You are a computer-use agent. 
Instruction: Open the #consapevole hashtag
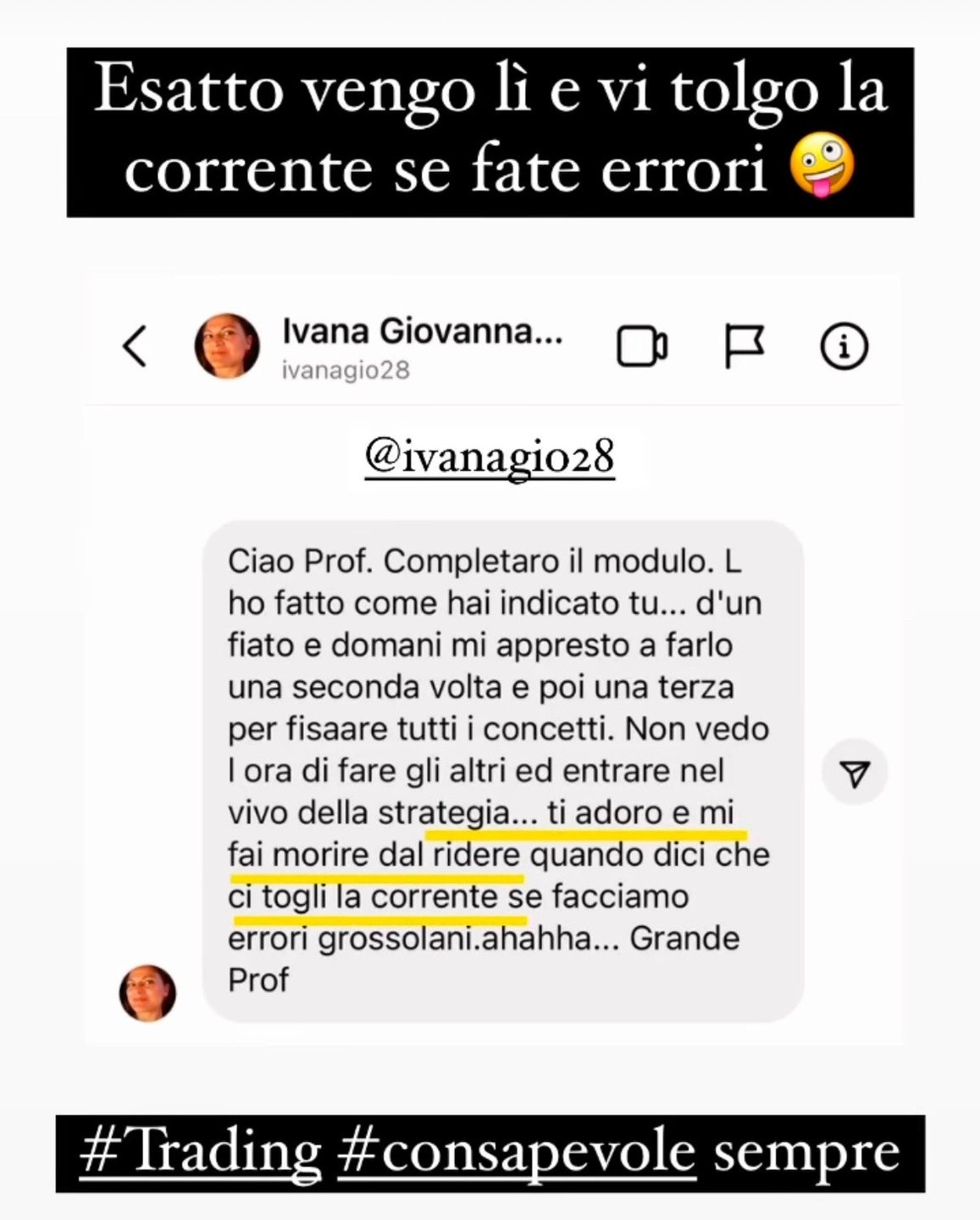(517, 1153)
